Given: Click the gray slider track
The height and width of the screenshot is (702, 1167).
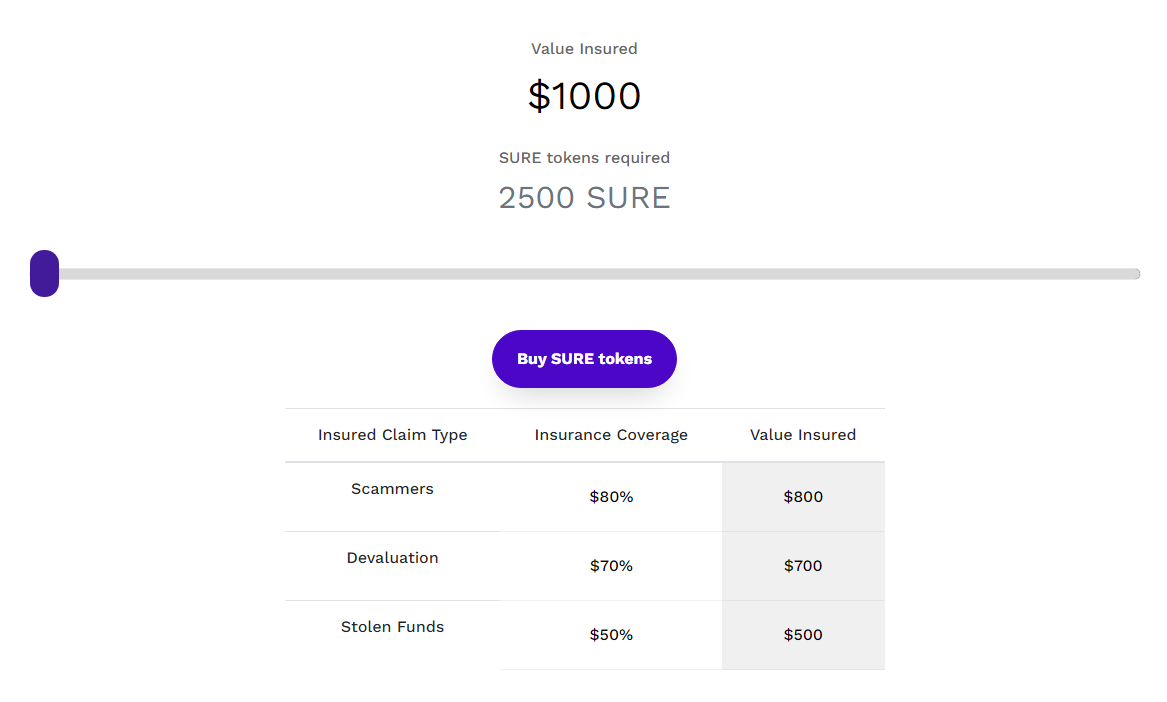Looking at the screenshot, I should click(600, 274).
